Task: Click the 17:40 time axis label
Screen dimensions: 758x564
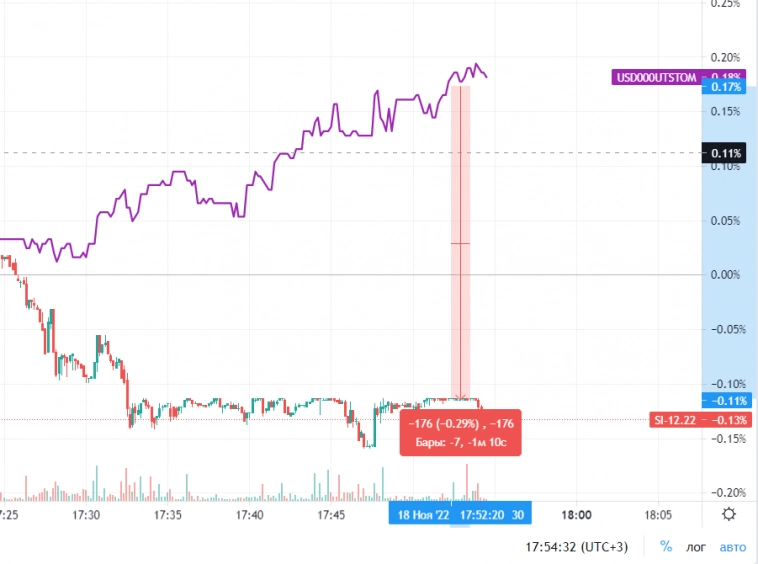Action: 249,514
